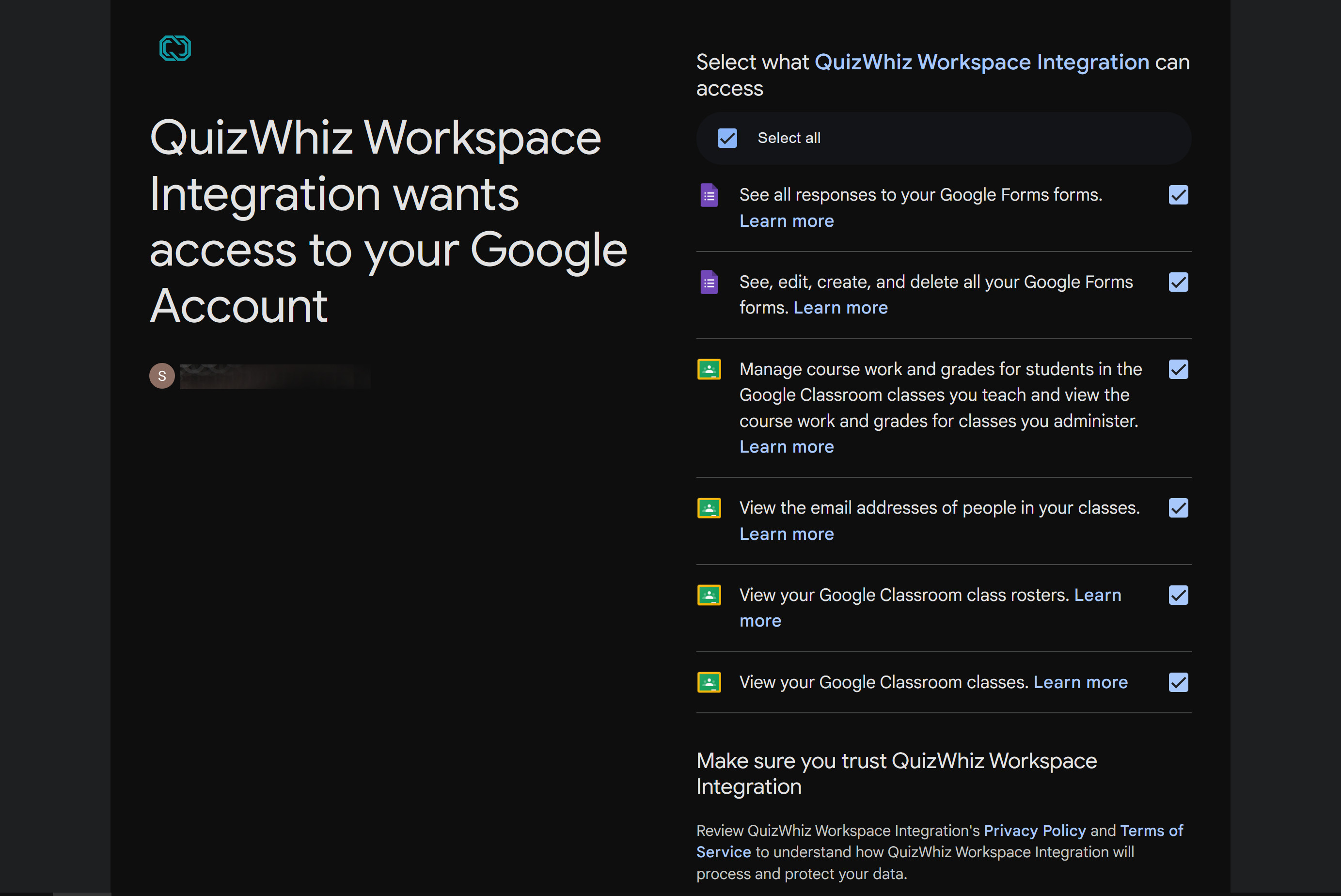Uncheck 'View the email addresses' permission
Viewport: 1341px width, 896px height.
tap(1178, 508)
